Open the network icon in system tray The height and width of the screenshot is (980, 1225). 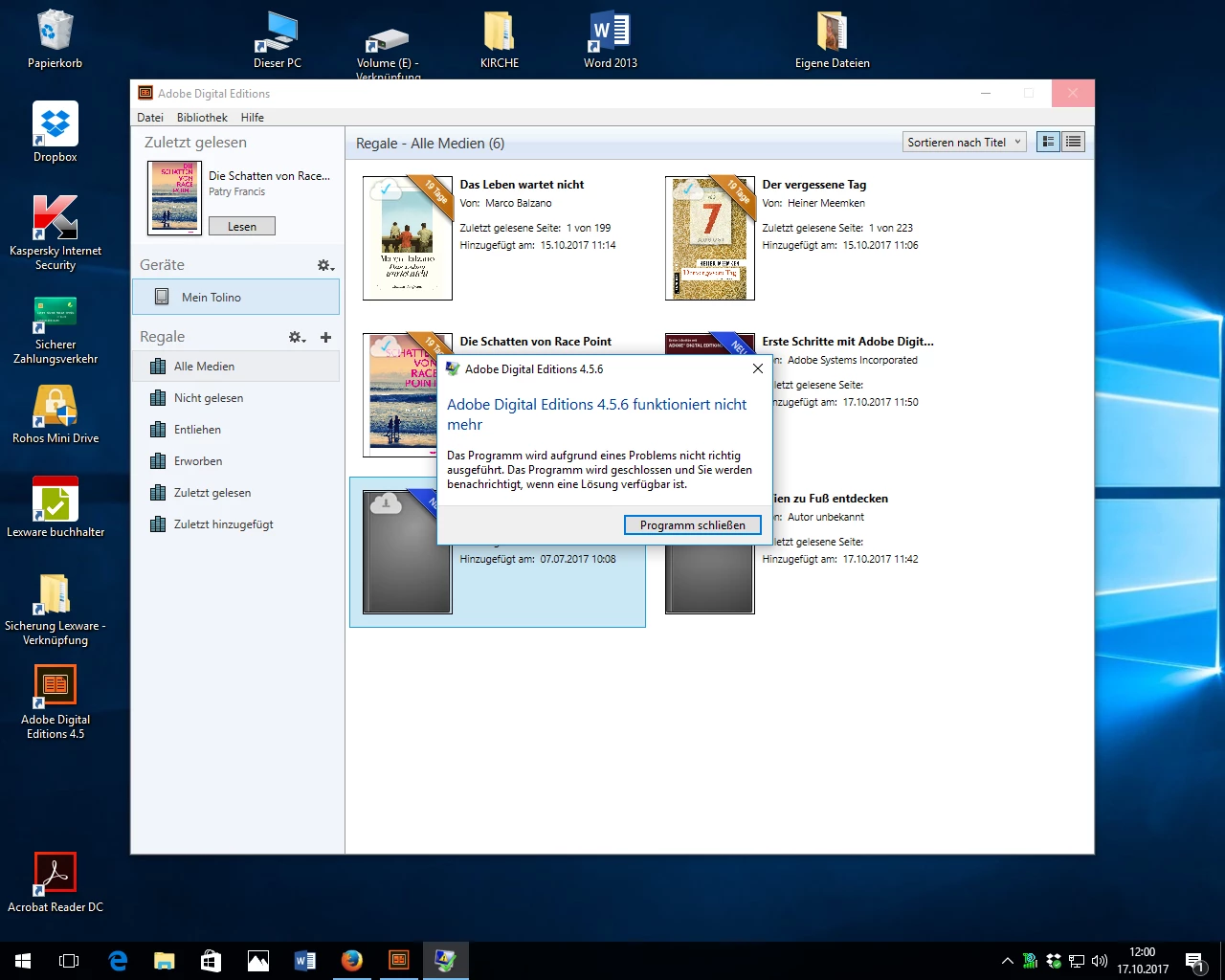[1077, 961]
